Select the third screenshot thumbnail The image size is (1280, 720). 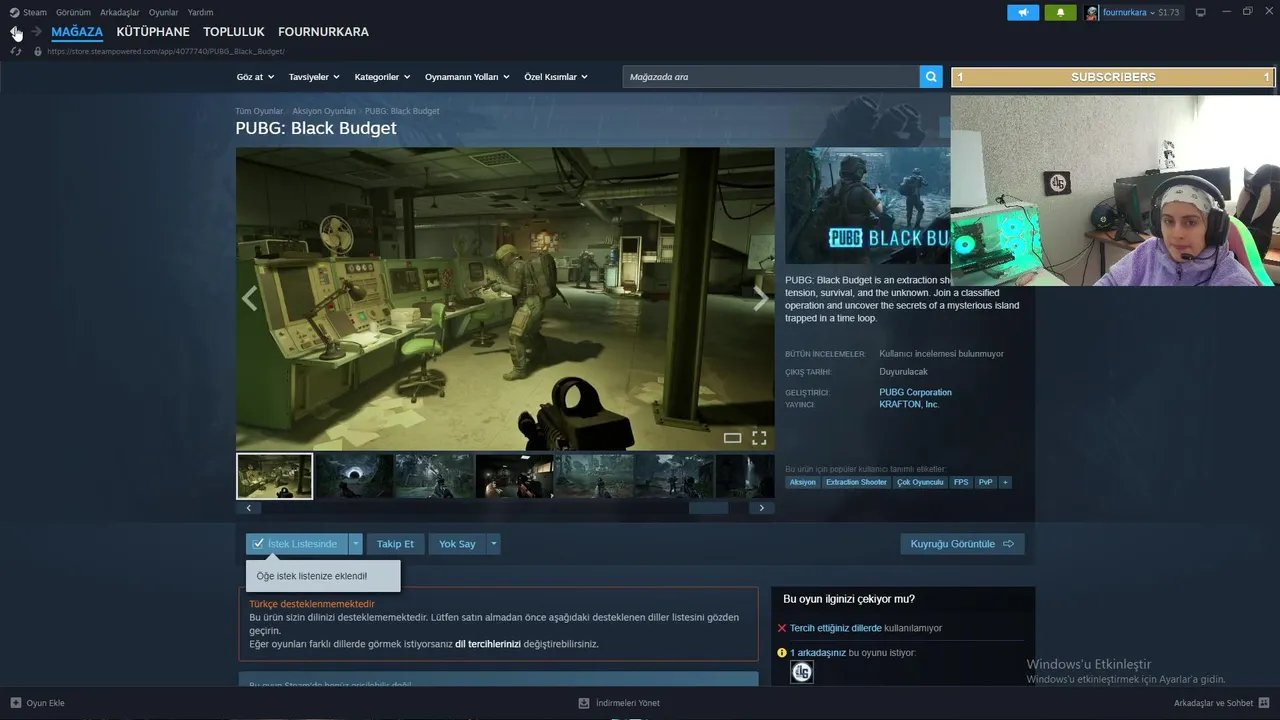pos(434,476)
